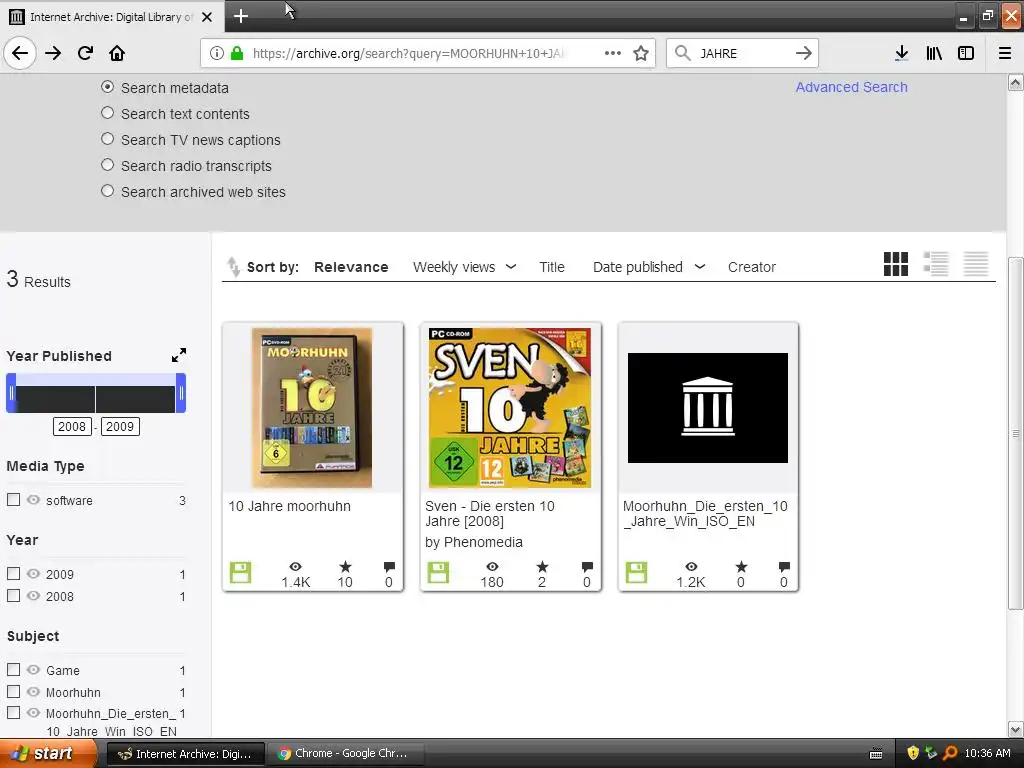Image resolution: width=1024 pixels, height=768 pixels.
Task: Switch to tile grid view
Action: (x=895, y=264)
